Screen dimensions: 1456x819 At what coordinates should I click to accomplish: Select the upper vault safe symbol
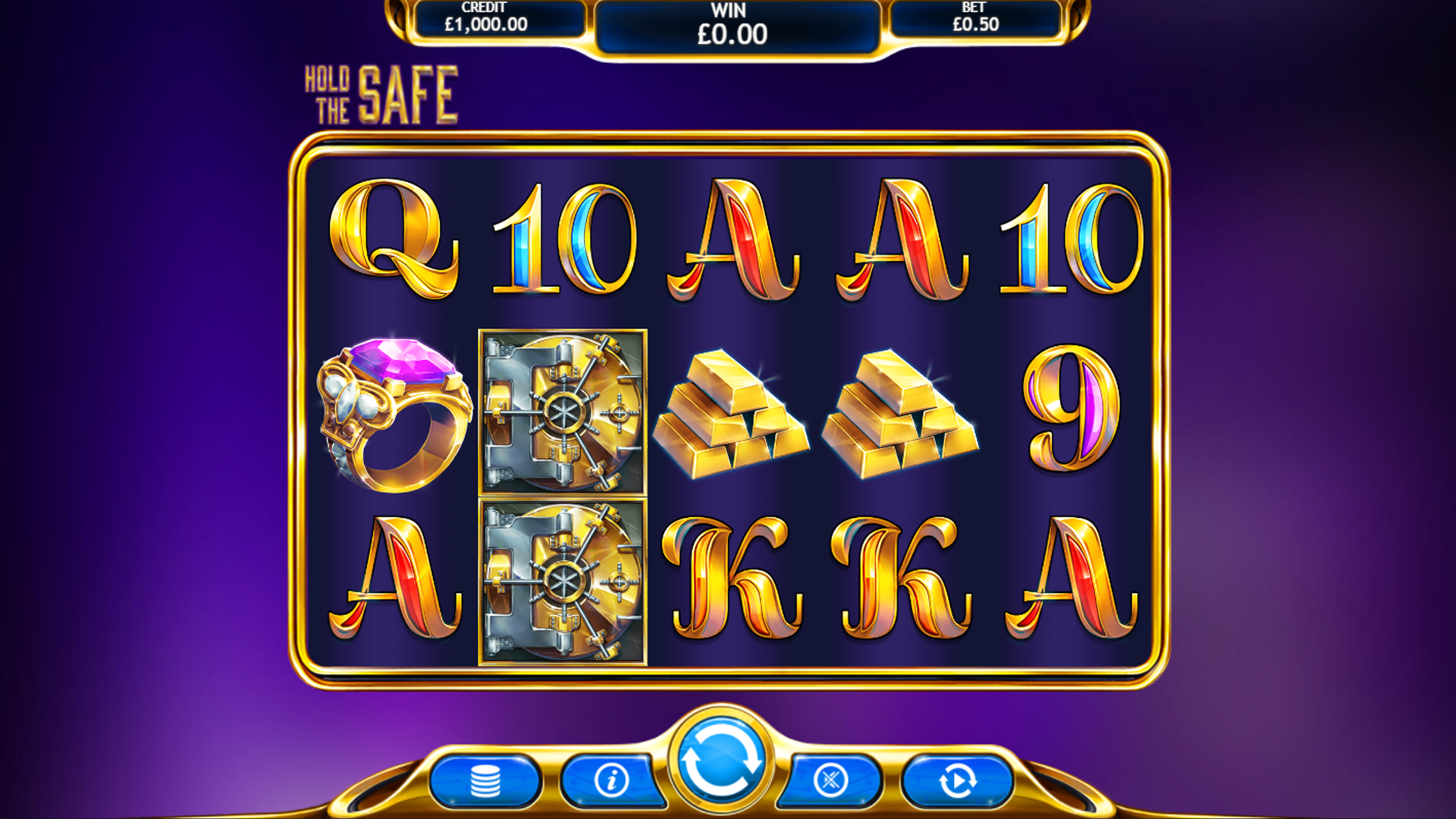tap(563, 413)
